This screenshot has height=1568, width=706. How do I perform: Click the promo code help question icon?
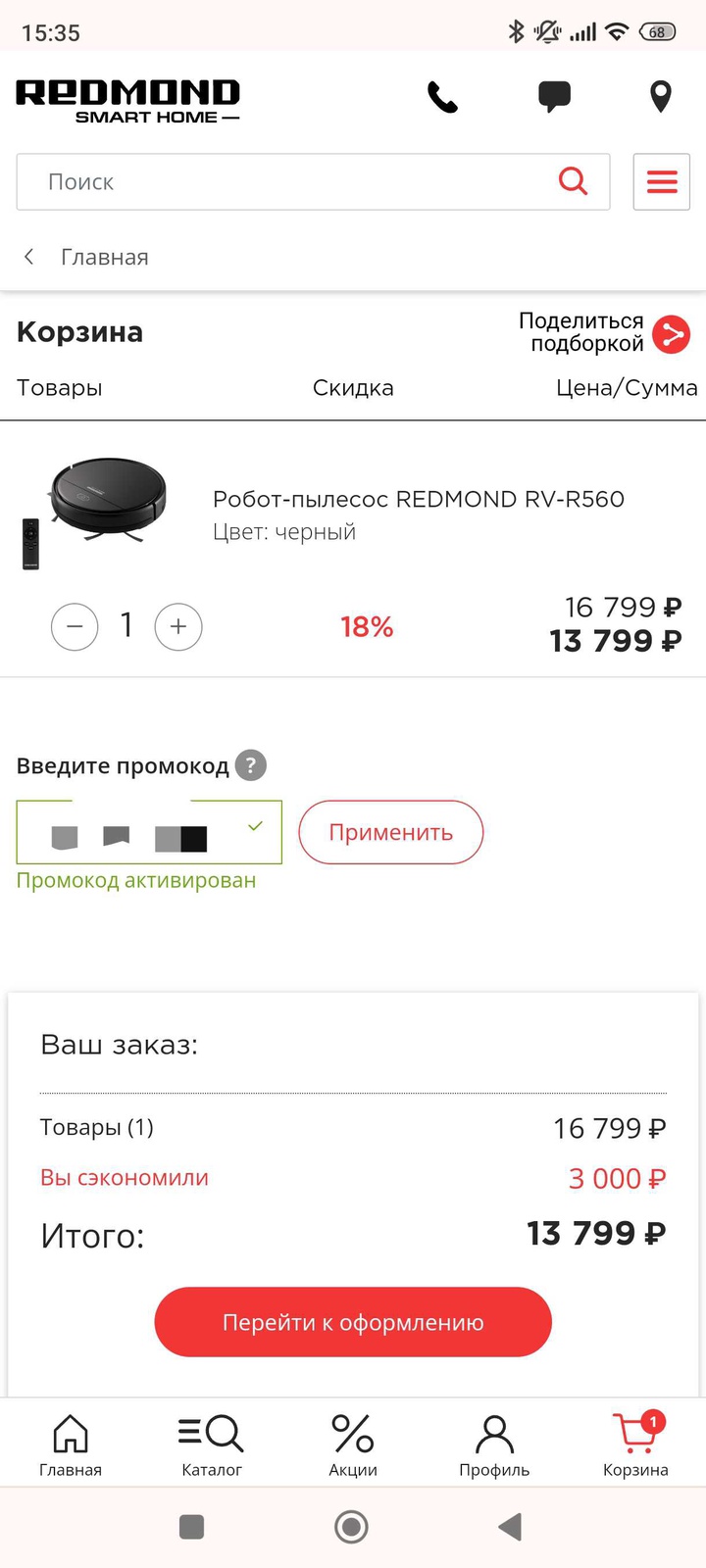(x=251, y=765)
